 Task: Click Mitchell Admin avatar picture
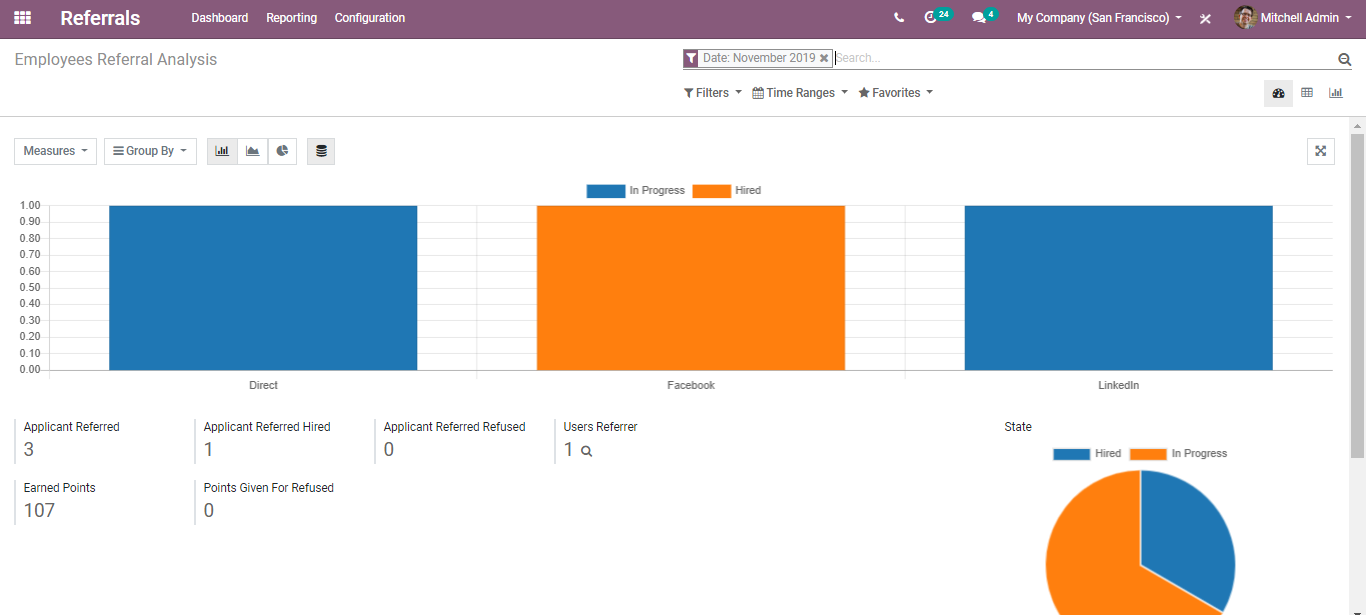click(1245, 18)
